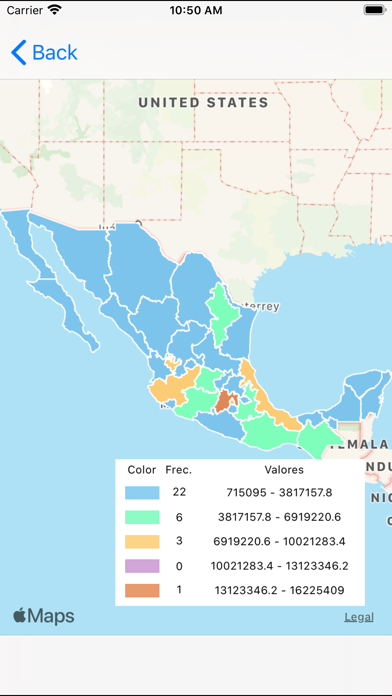Click the Color column header in legend
392x696 pixels.
pyautogui.click(x=142, y=470)
